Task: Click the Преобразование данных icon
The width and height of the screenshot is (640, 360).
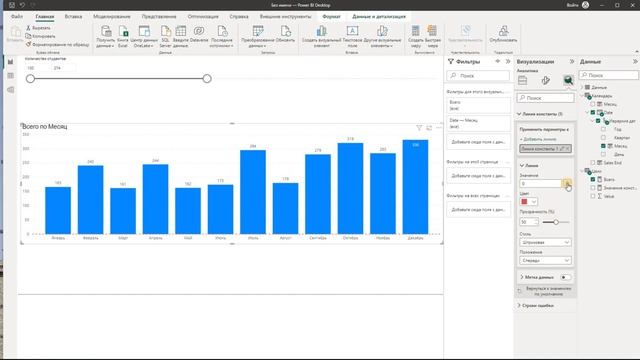Action: click(x=258, y=31)
